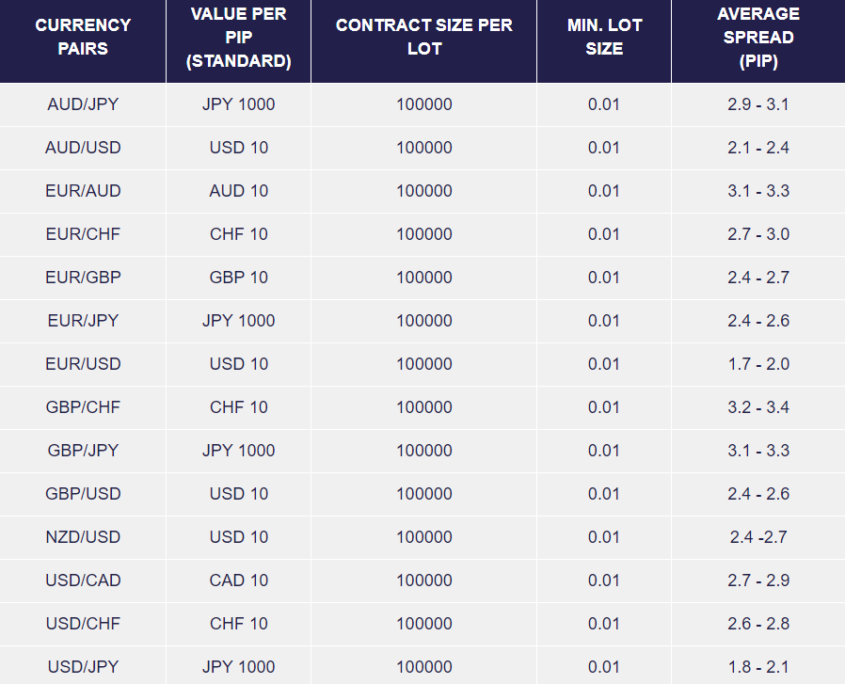Image resolution: width=845 pixels, height=684 pixels.
Task: Select the GBP 10 pip value cell
Action: (x=239, y=277)
